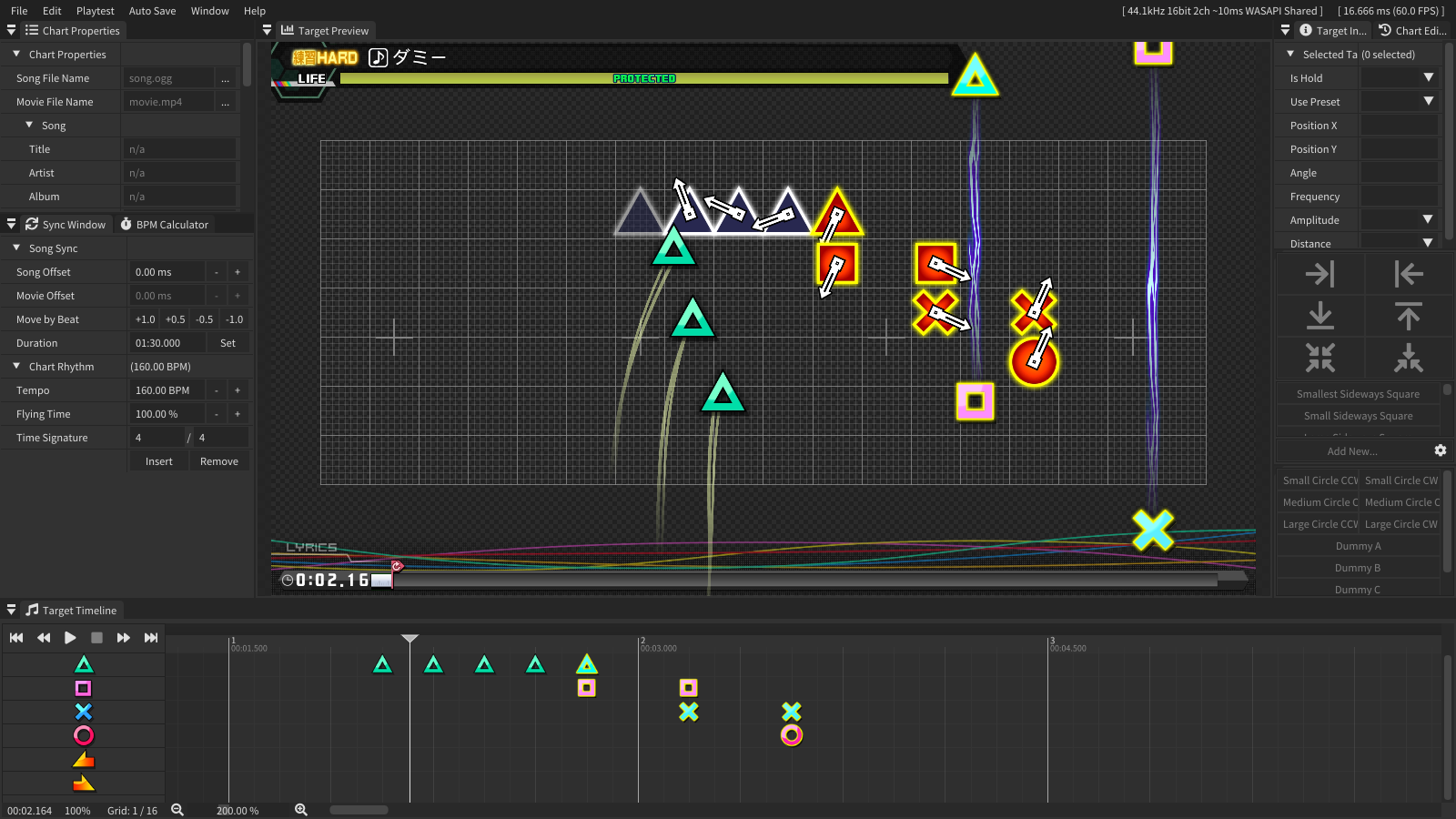Apply the Dummy A preset
This screenshot has width=1456, height=819.
[x=1359, y=546]
